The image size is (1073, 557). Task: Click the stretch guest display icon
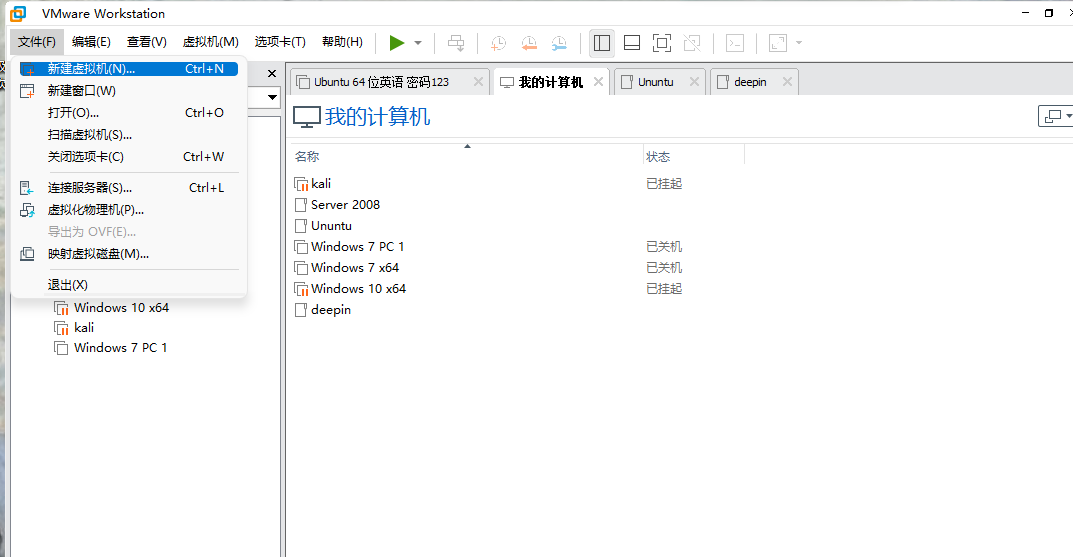pyautogui.click(x=778, y=43)
